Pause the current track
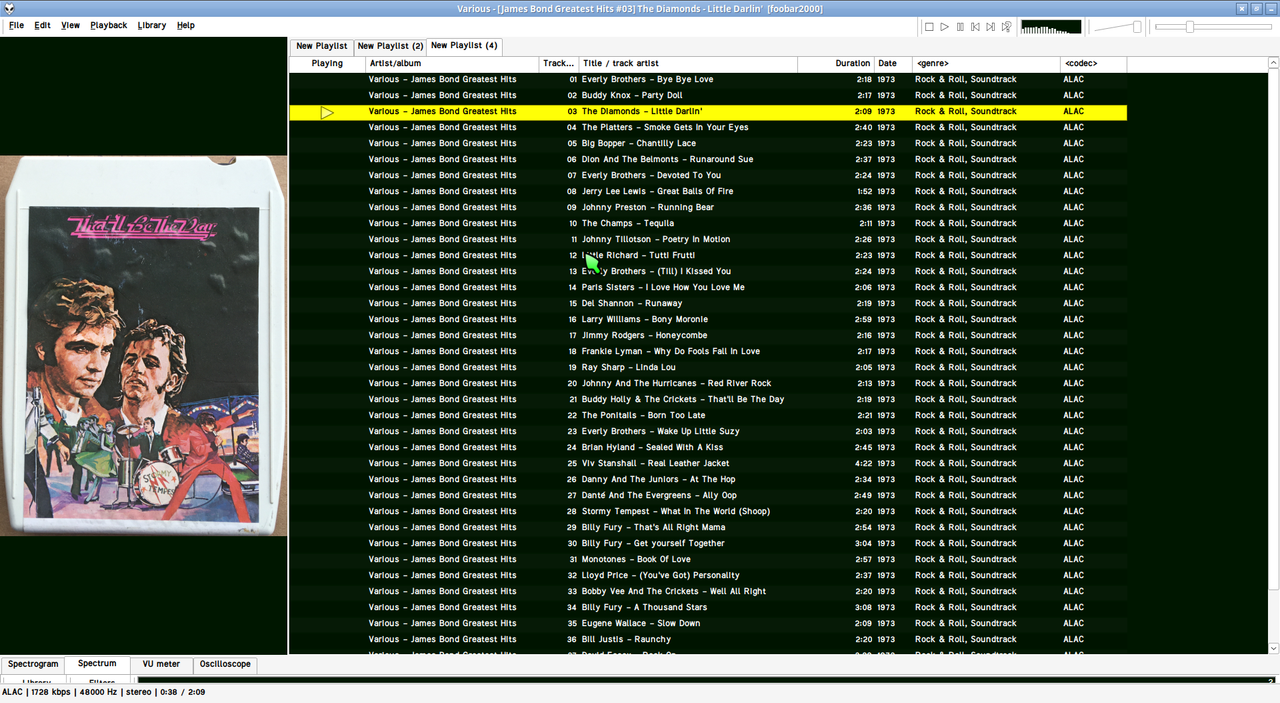Image resolution: width=1280 pixels, height=703 pixels. [x=960, y=27]
